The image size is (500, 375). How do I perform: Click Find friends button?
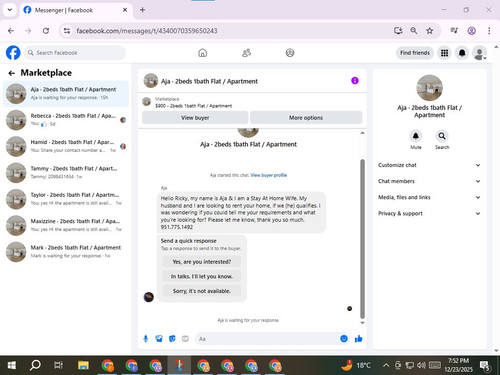click(x=415, y=53)
